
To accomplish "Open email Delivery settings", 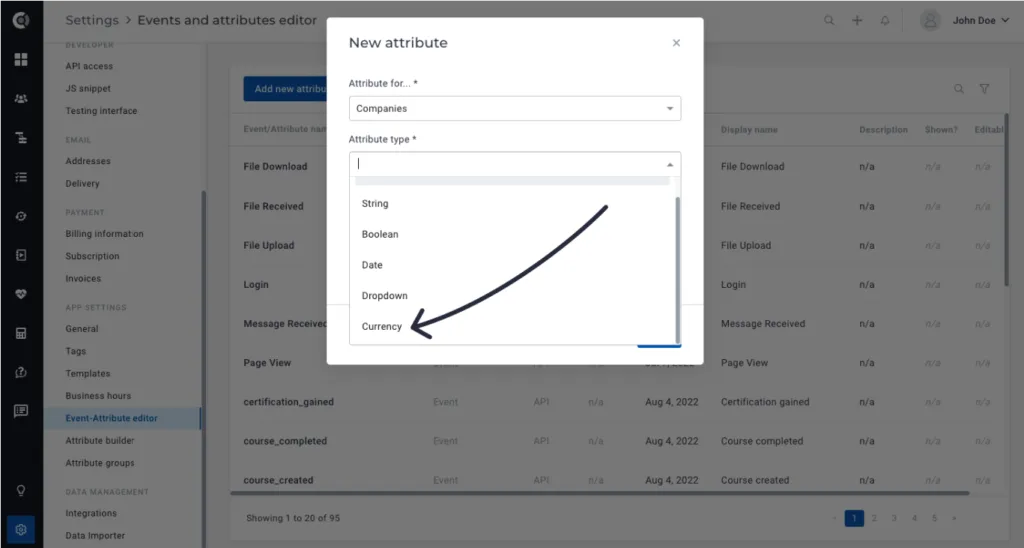I will [82, 184].
